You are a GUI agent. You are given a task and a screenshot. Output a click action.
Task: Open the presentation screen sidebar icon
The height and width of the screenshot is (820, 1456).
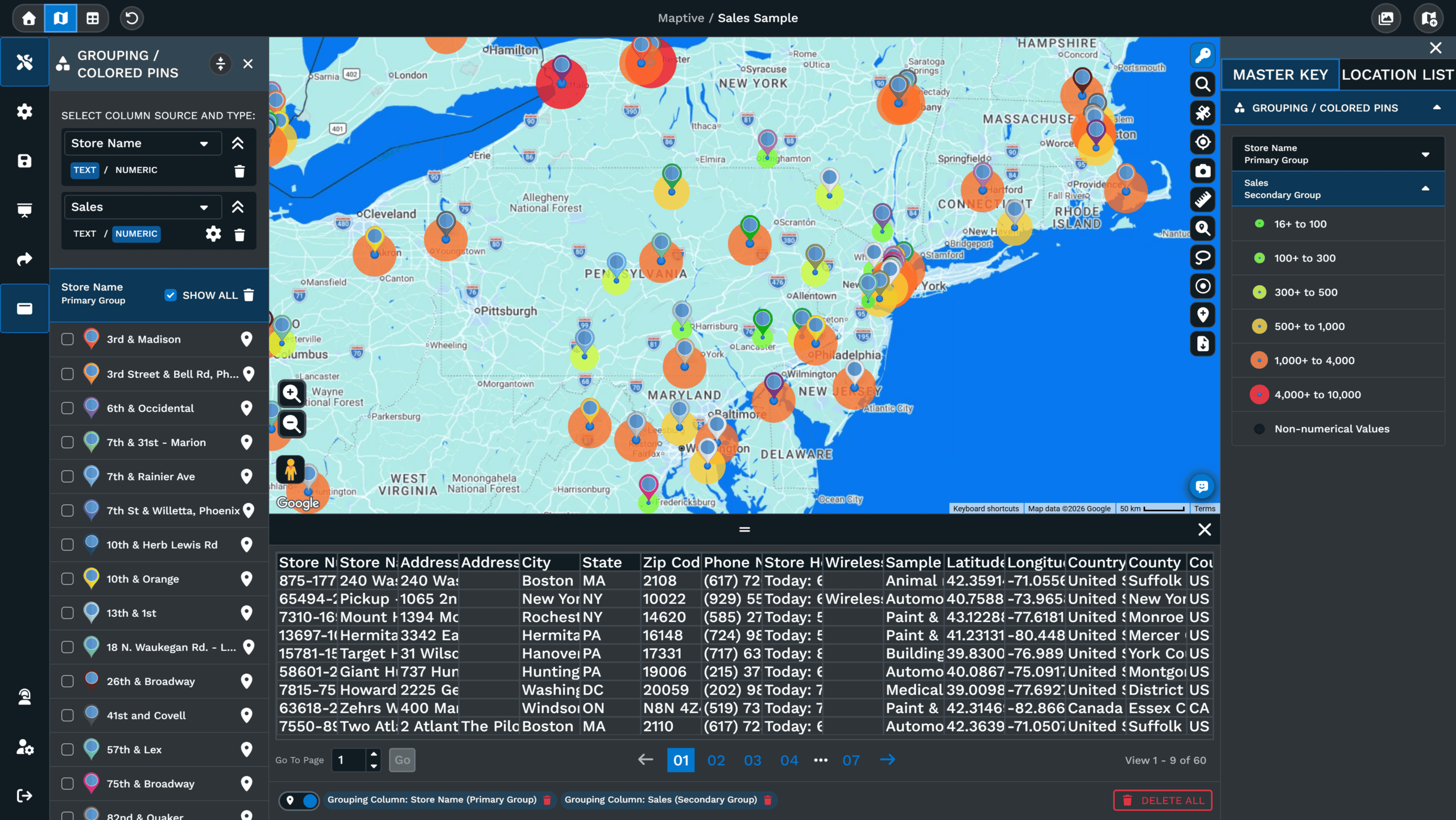coord(24,210)
